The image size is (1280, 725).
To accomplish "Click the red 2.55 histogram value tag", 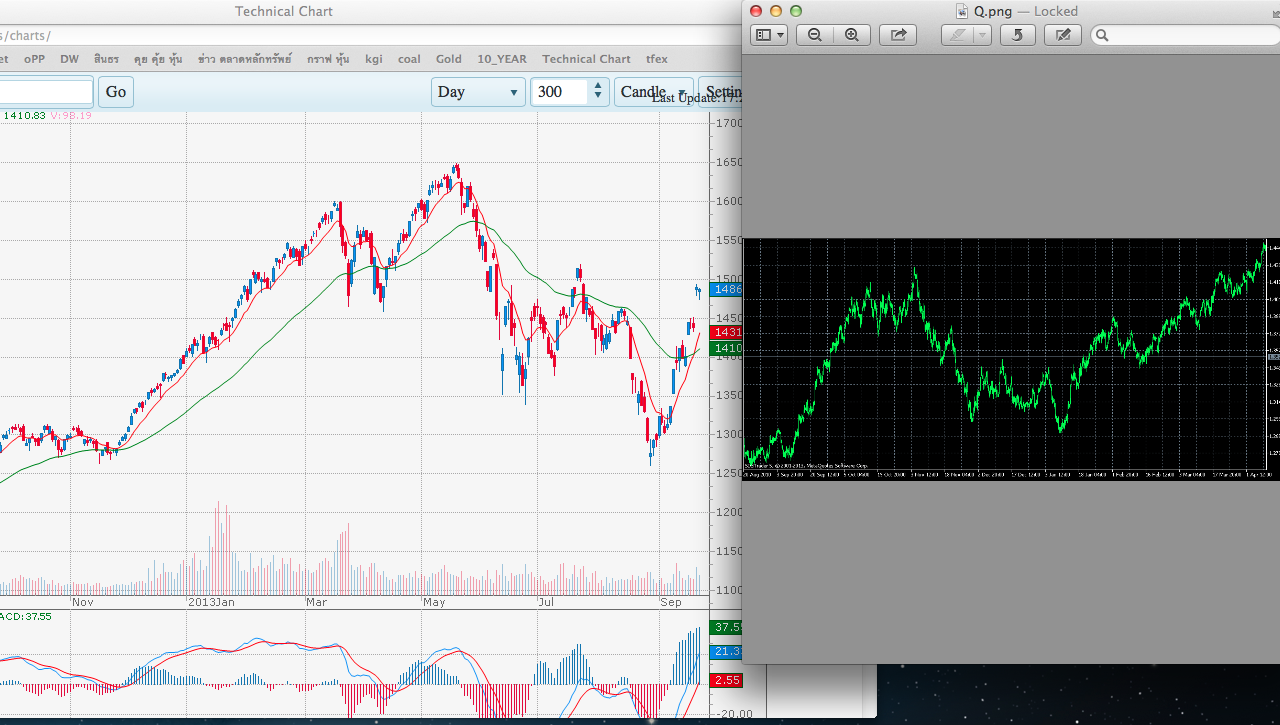I will coord(726,680).
